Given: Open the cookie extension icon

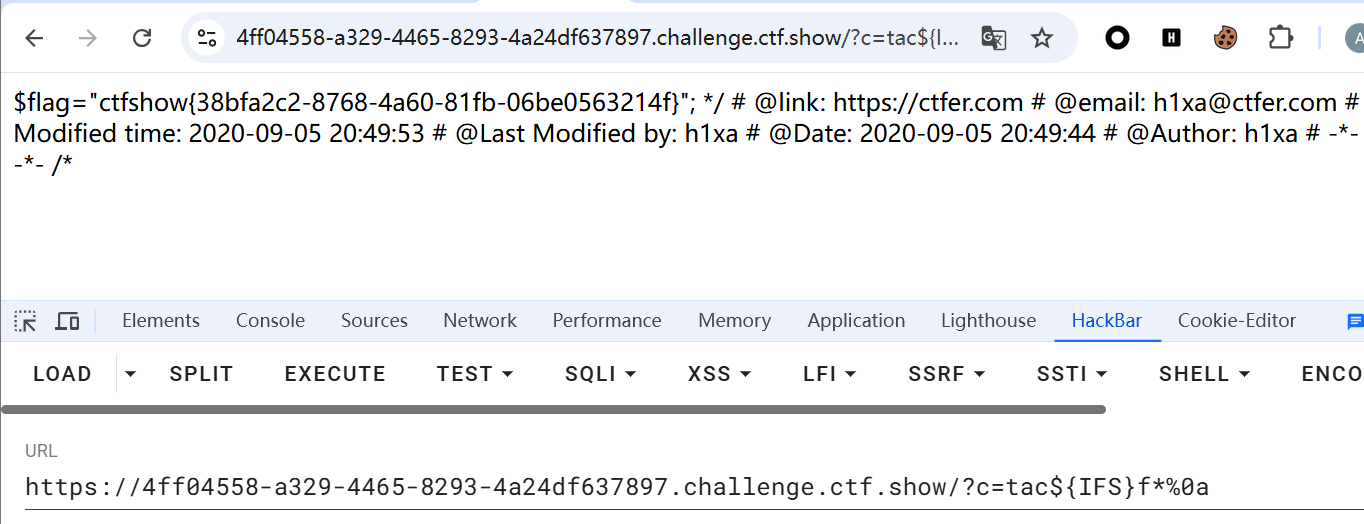Looking at the screenshot, I should (x=1225, y=38).
